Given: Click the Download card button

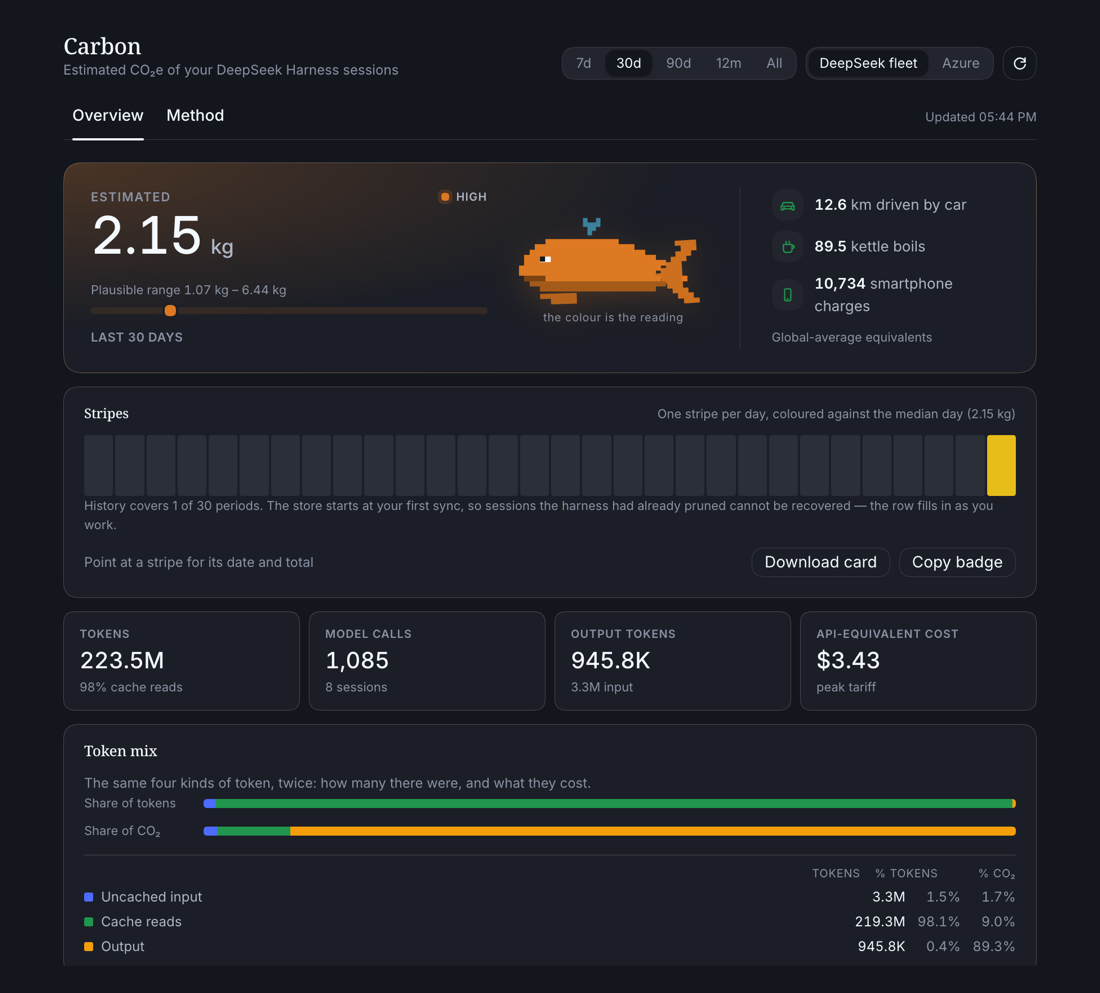Looking at the screenshot, I should click(820, 562).
